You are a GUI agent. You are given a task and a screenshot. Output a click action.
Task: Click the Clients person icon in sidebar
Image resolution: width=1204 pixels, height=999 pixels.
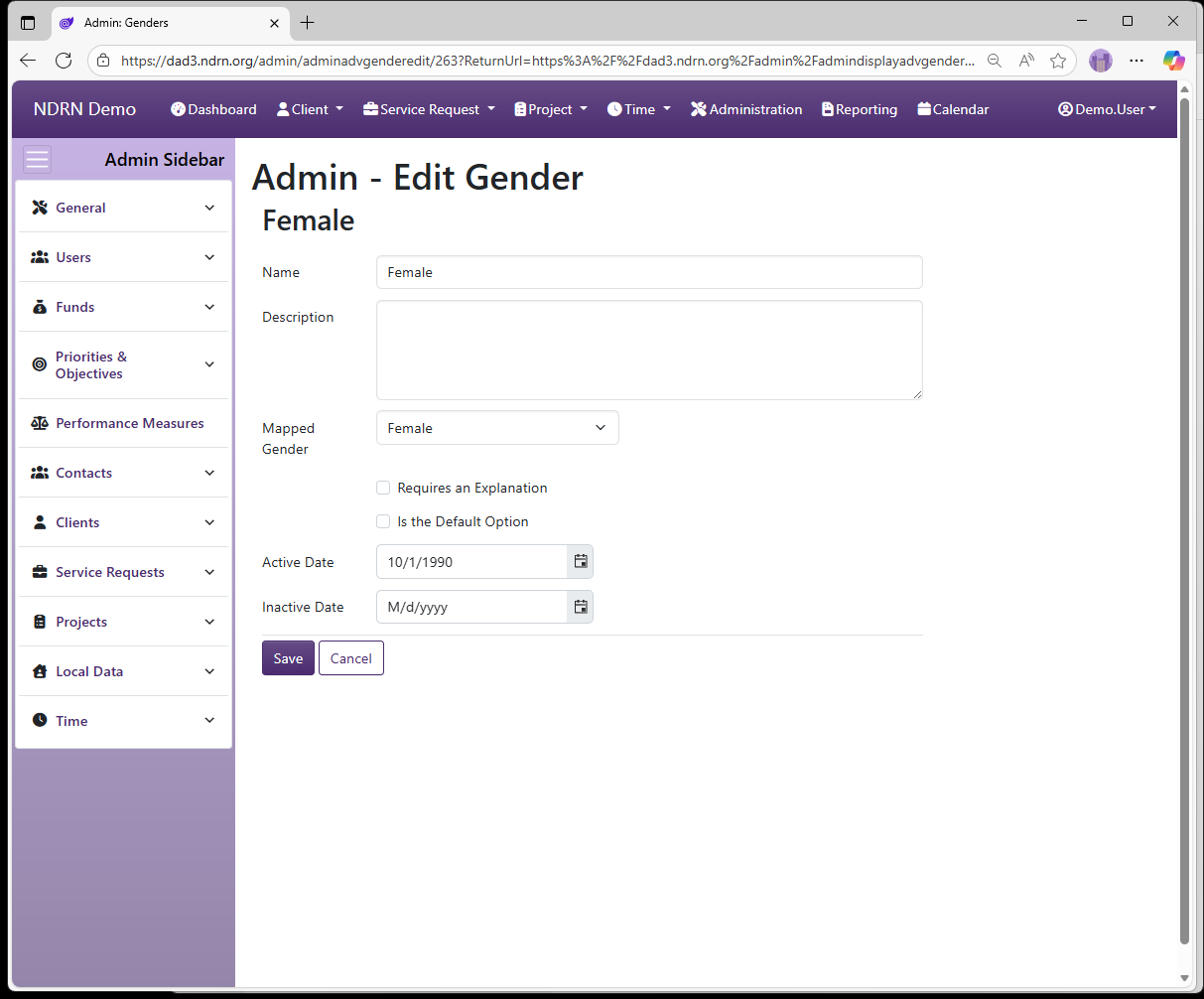(40, 522)
